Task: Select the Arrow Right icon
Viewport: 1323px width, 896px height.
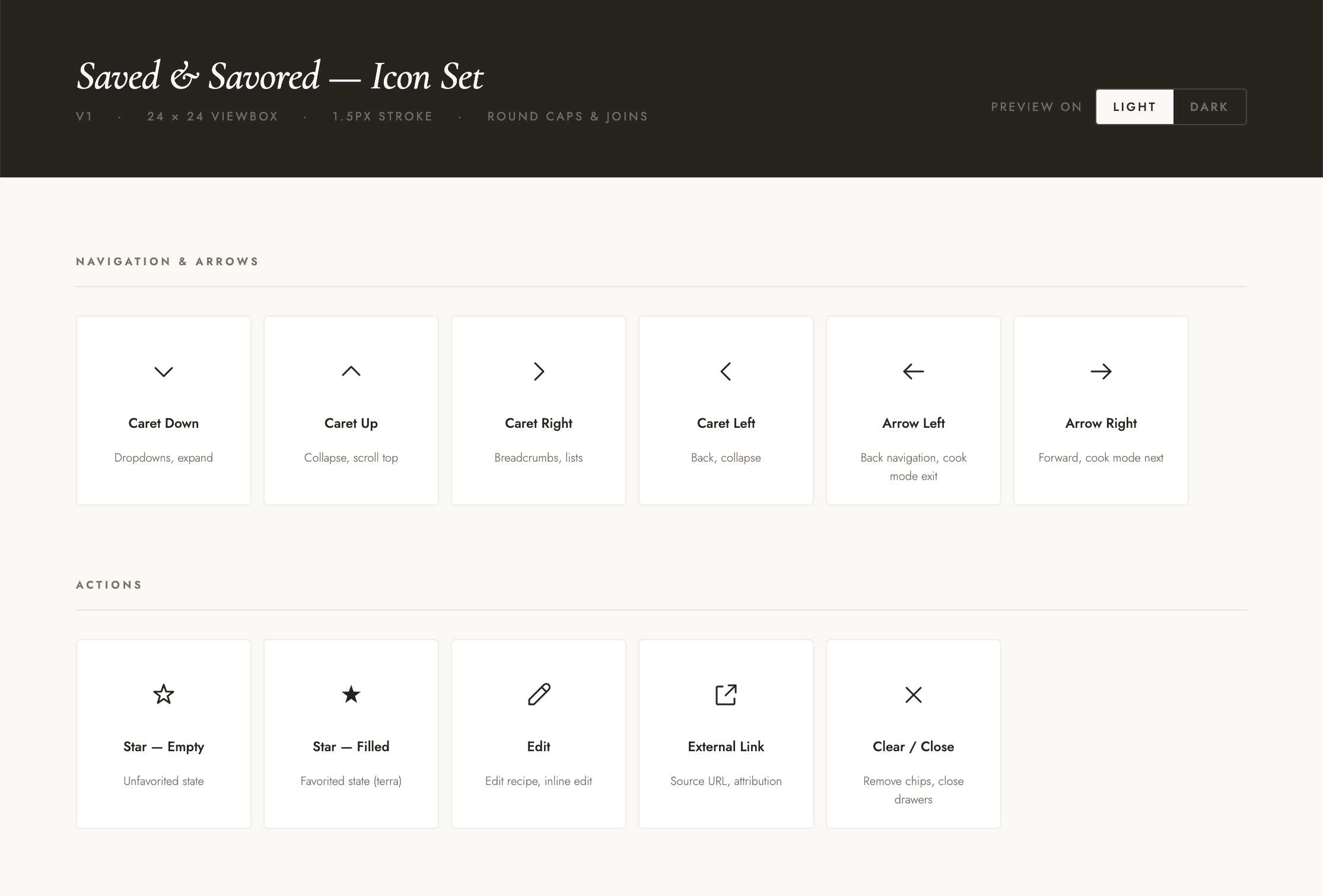Action: click(1101, 371)
